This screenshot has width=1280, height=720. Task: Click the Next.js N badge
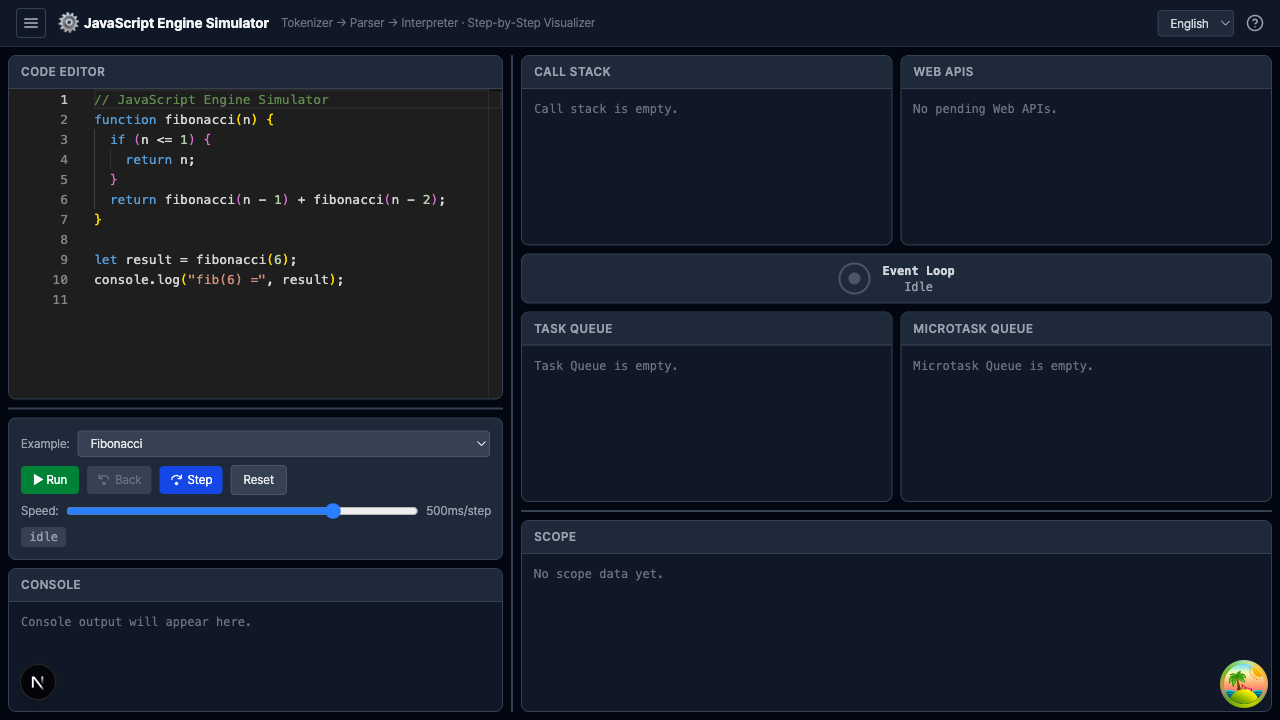[x=38, y=682]
